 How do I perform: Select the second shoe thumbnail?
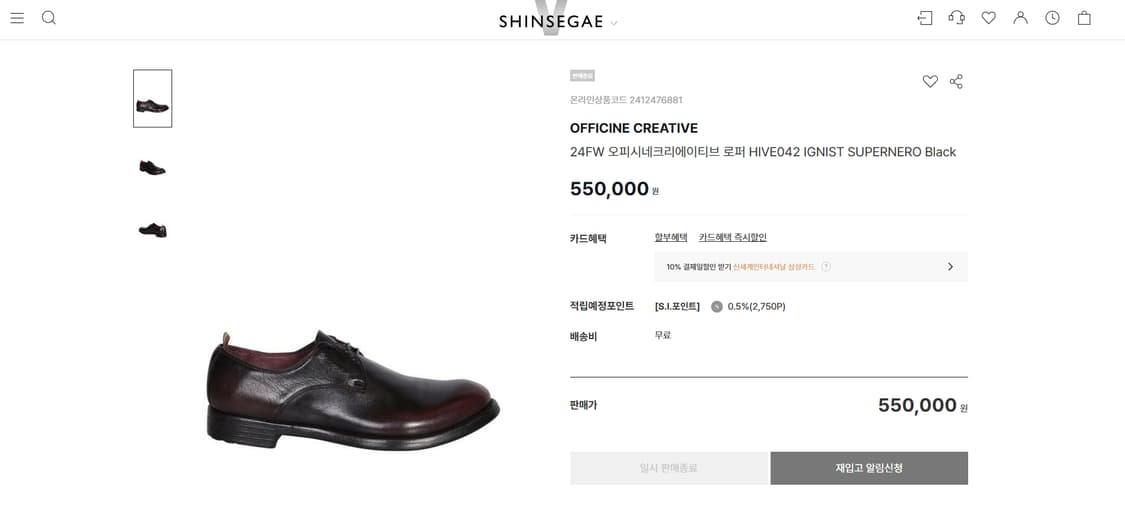(x=153, y=167)
